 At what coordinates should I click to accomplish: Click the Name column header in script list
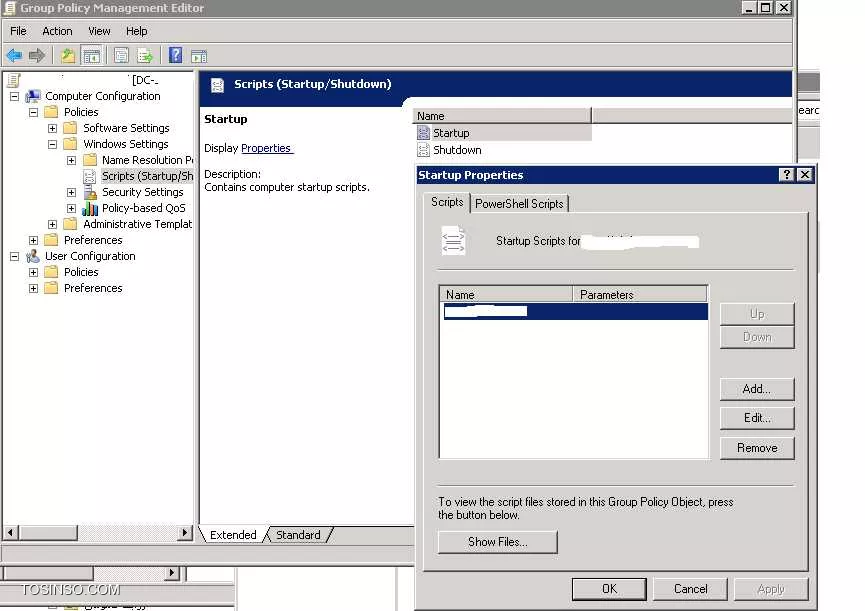pos(506,294)
